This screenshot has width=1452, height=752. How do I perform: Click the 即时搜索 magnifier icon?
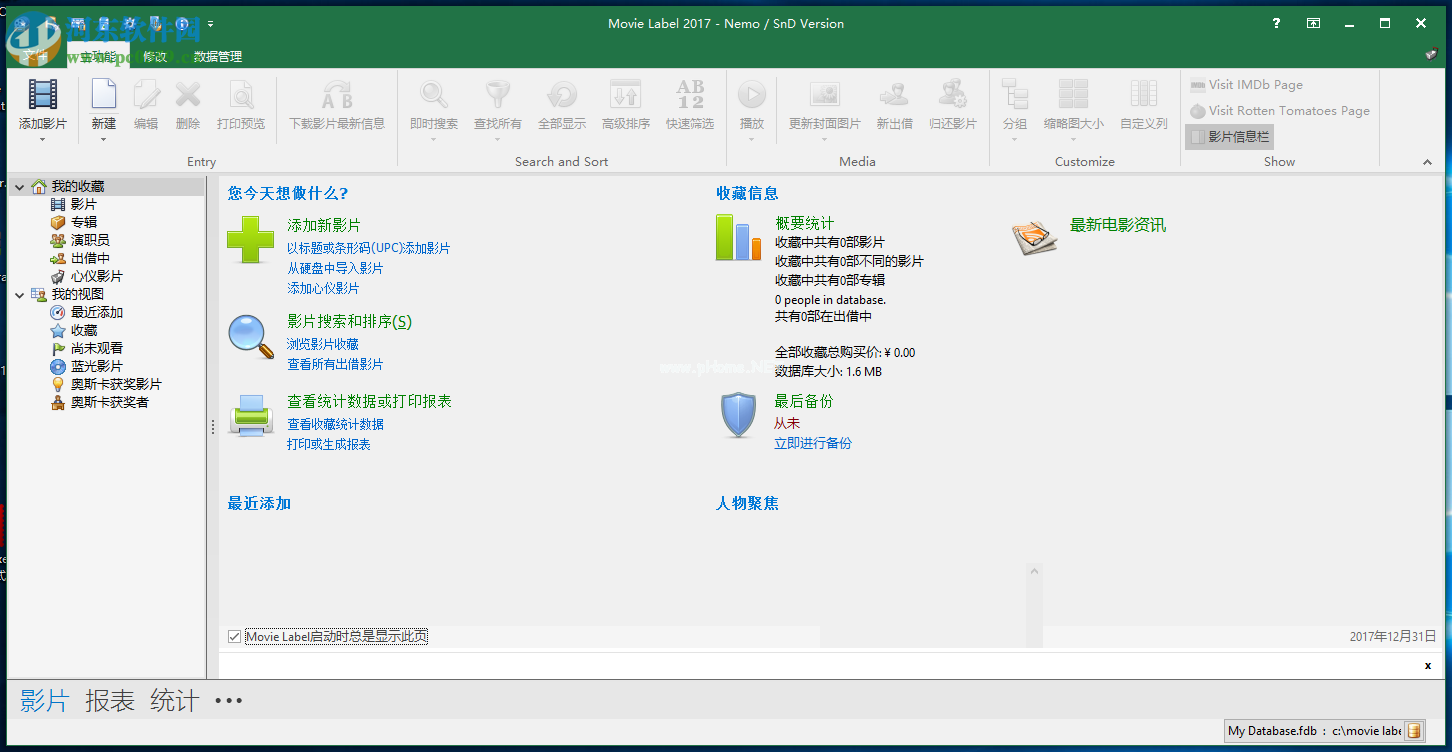click(434, 95)
